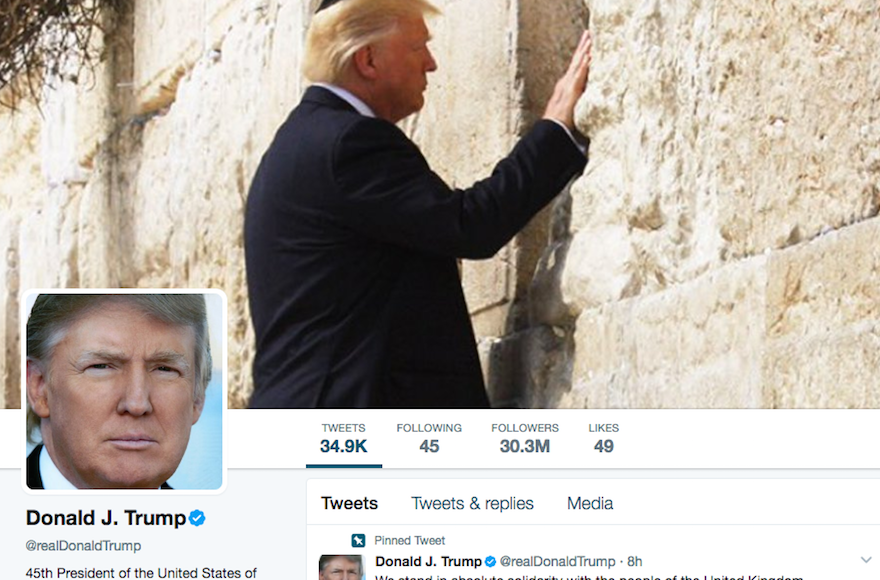Viewport: 880px width, 580px height.
Task: Click the Donald J. Trump profile name heading
Action: [x=106, y=518]
